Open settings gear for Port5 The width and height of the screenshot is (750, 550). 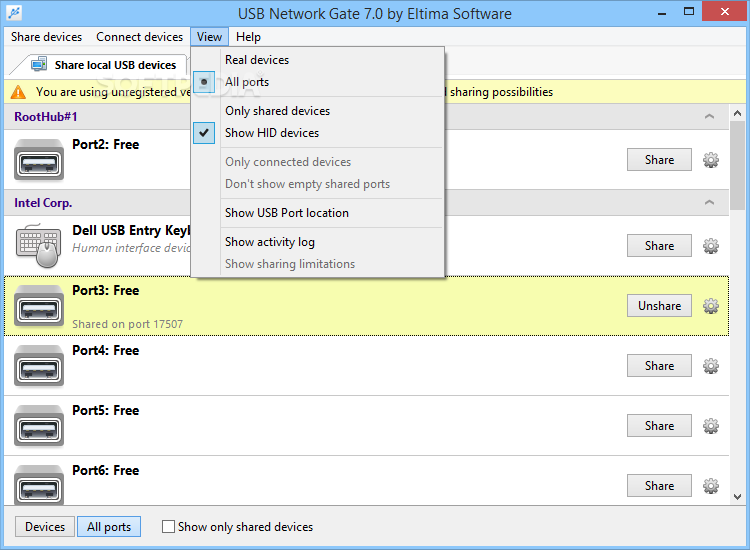[710, 426]
